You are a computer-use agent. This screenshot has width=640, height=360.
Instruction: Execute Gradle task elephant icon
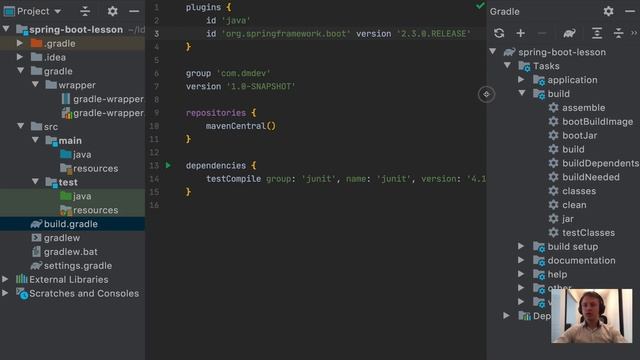click(569, 33)
